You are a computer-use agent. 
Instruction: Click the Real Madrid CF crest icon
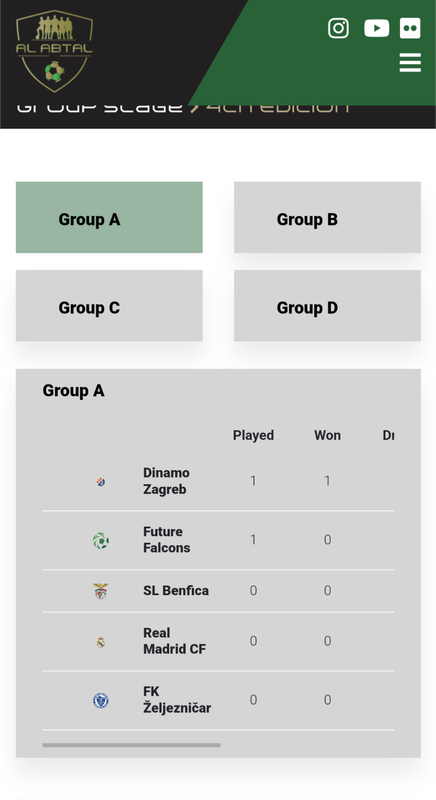[101, 642]
